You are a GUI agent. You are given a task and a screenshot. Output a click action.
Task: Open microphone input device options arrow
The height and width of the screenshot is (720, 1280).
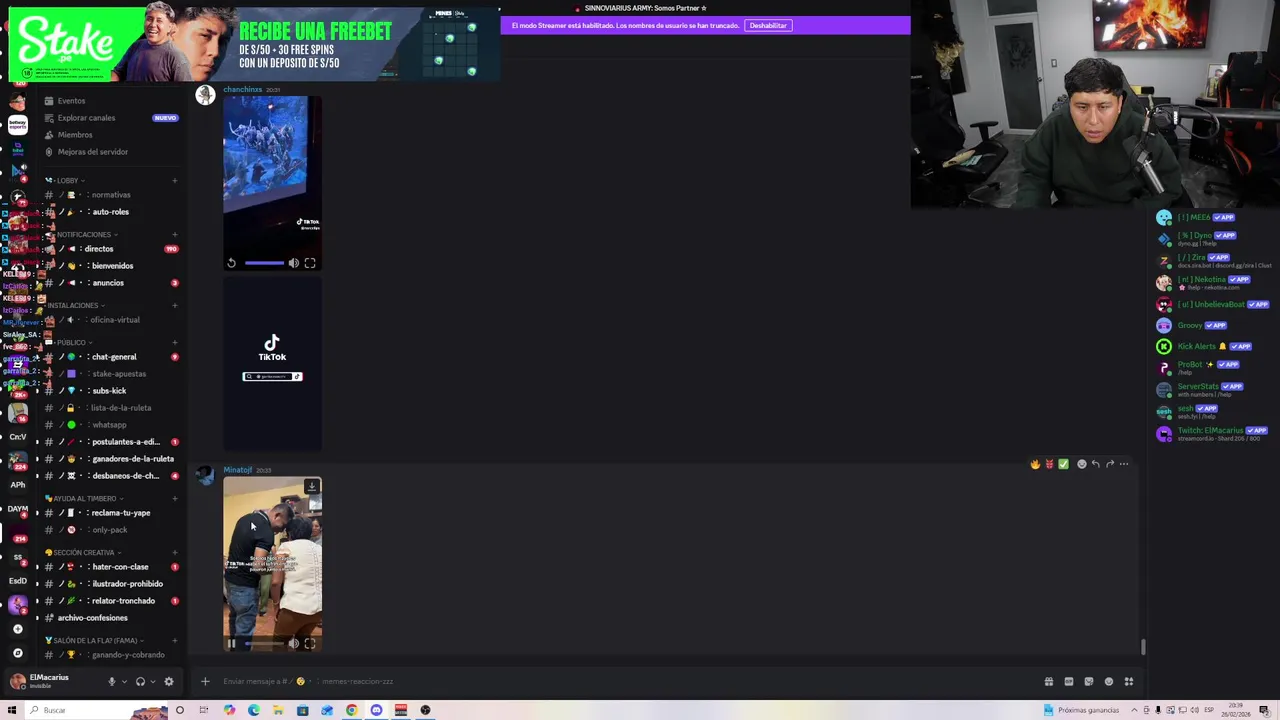click(124, 681)
